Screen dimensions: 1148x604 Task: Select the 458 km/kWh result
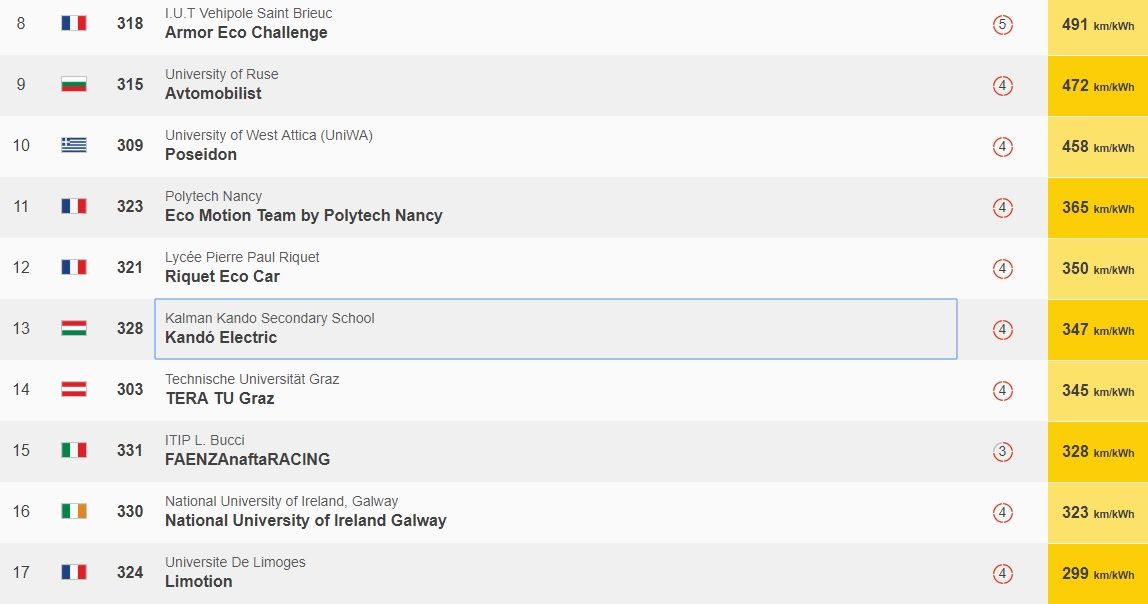[1098, 146]
